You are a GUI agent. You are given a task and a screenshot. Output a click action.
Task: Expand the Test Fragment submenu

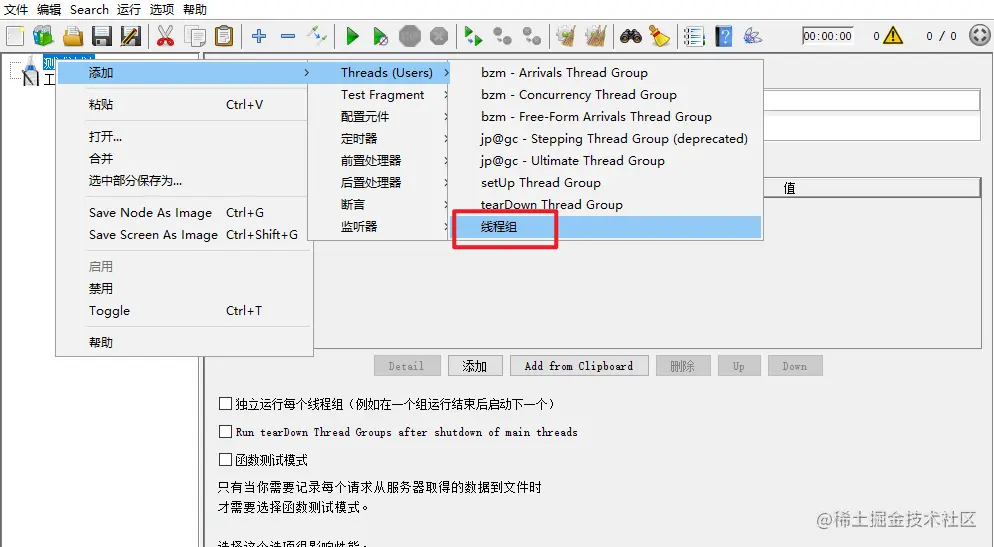point(378,95)
